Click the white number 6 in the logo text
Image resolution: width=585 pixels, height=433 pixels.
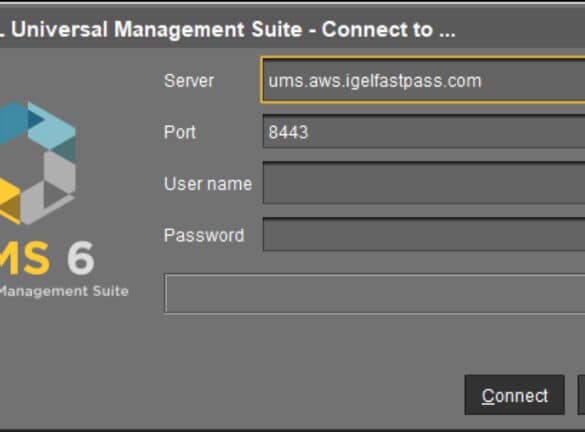coord(81,258)
